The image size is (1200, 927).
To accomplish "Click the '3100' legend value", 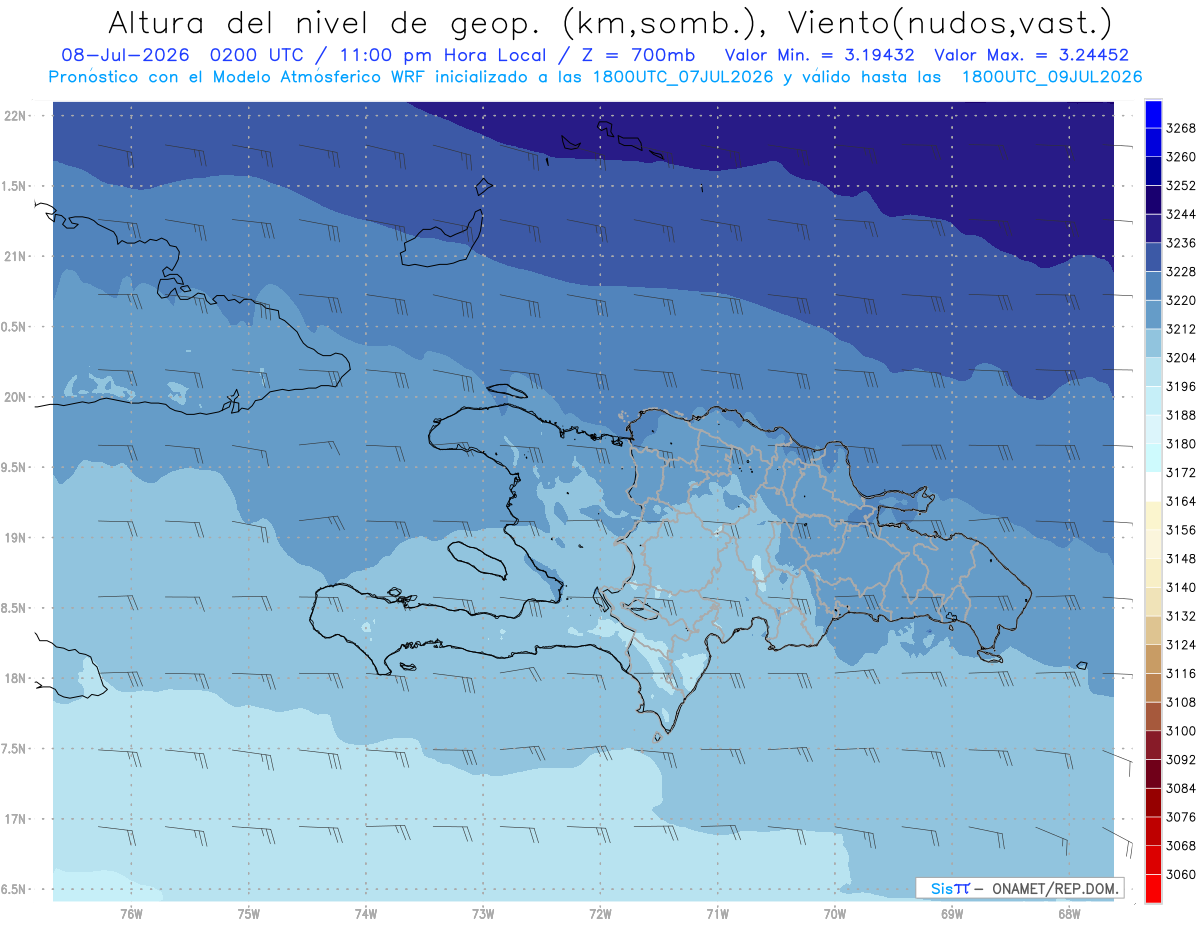I will [x=1181, y=731].
